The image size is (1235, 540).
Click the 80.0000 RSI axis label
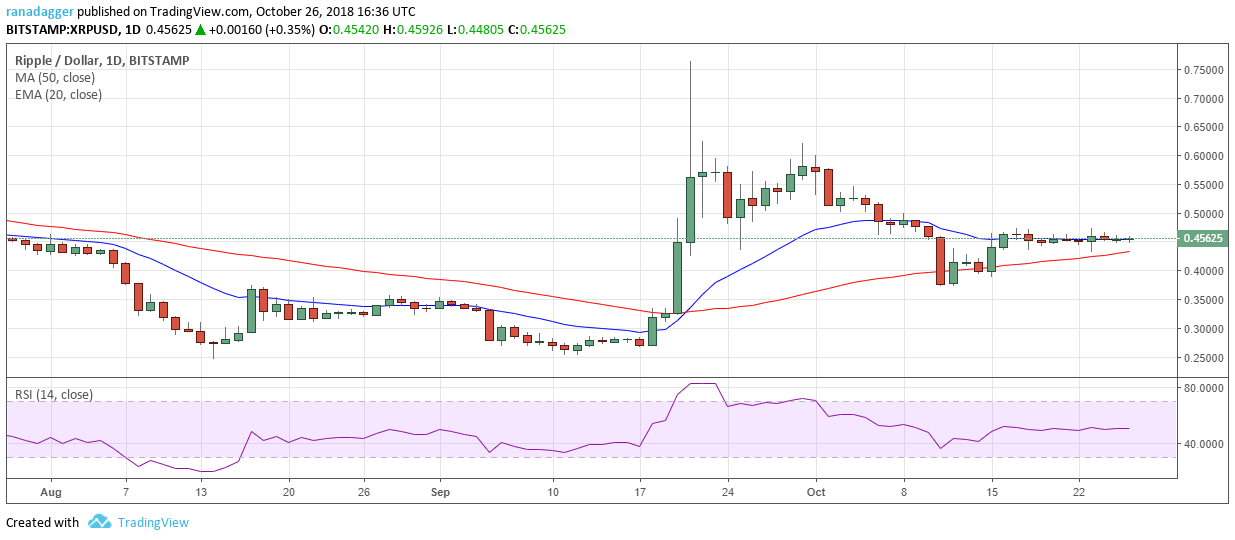point(1205,388)
